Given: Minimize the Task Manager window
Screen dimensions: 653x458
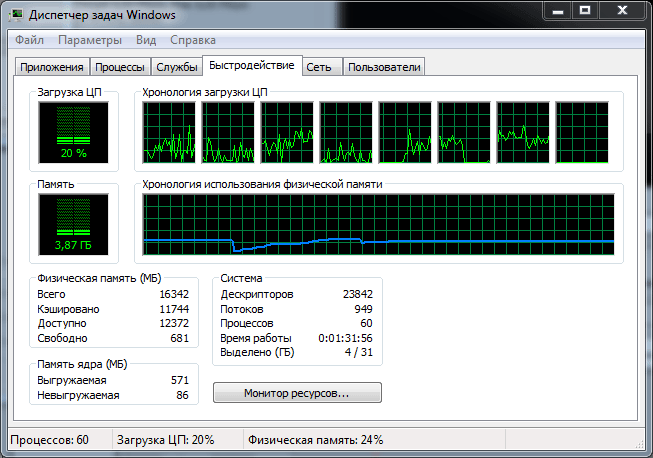Looking at the screenshot, I should (558, 10).
